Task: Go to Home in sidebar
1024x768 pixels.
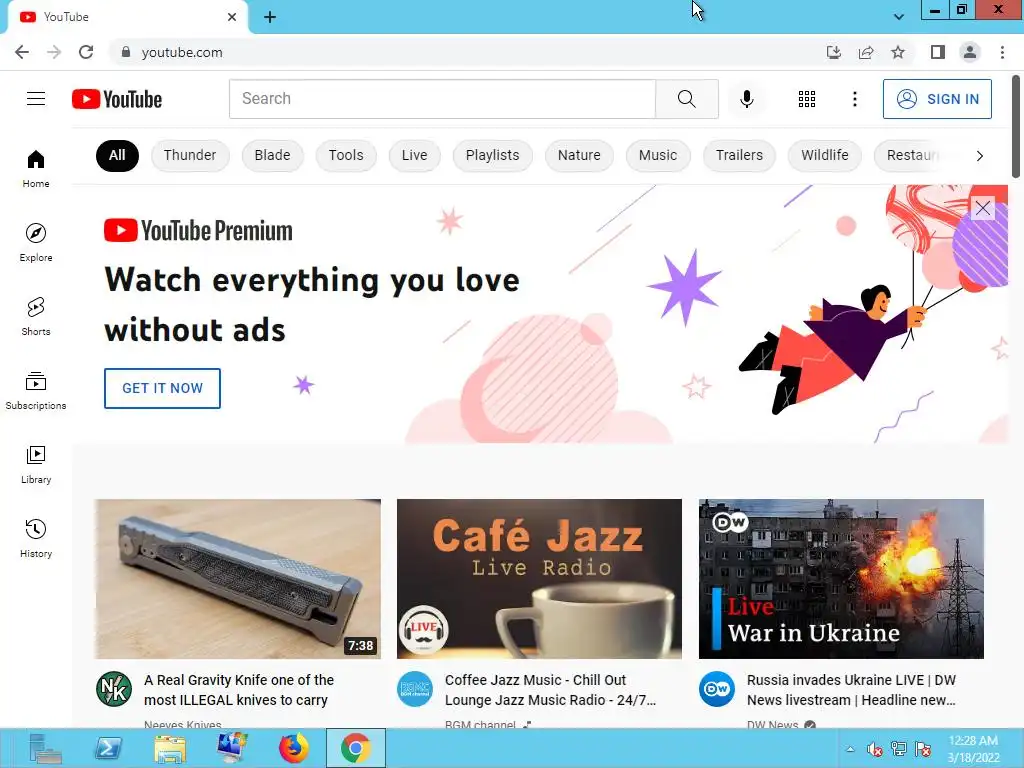Action: [36, 168]
